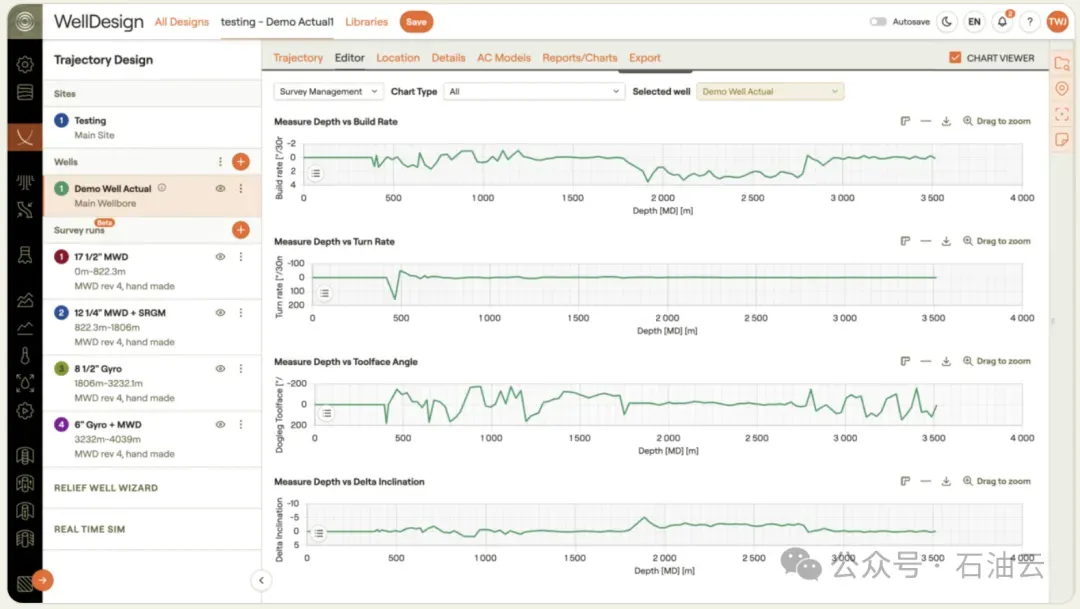The height and width of the screenshot is (609, 1080).
Task: Open 12 1/4" MWD + SRGM options menu
Action: click(x=241, y=313)
